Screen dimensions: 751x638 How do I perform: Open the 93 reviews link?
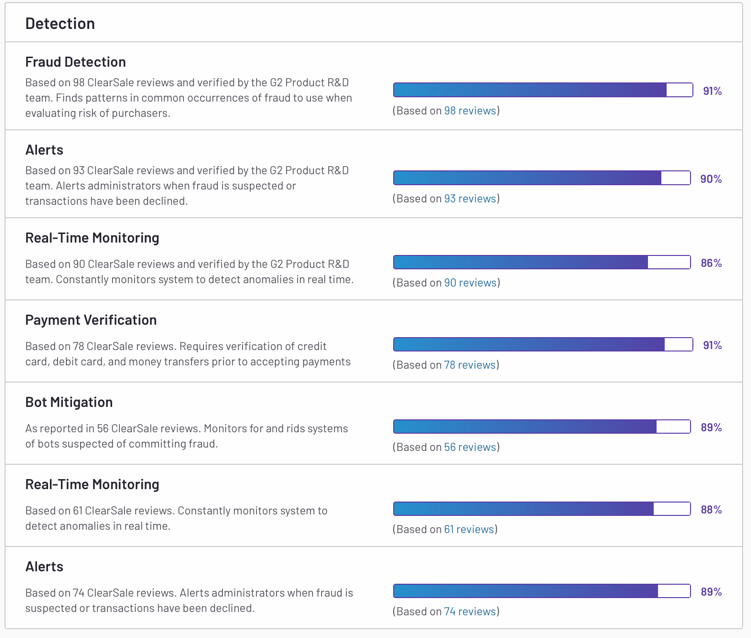470,199
